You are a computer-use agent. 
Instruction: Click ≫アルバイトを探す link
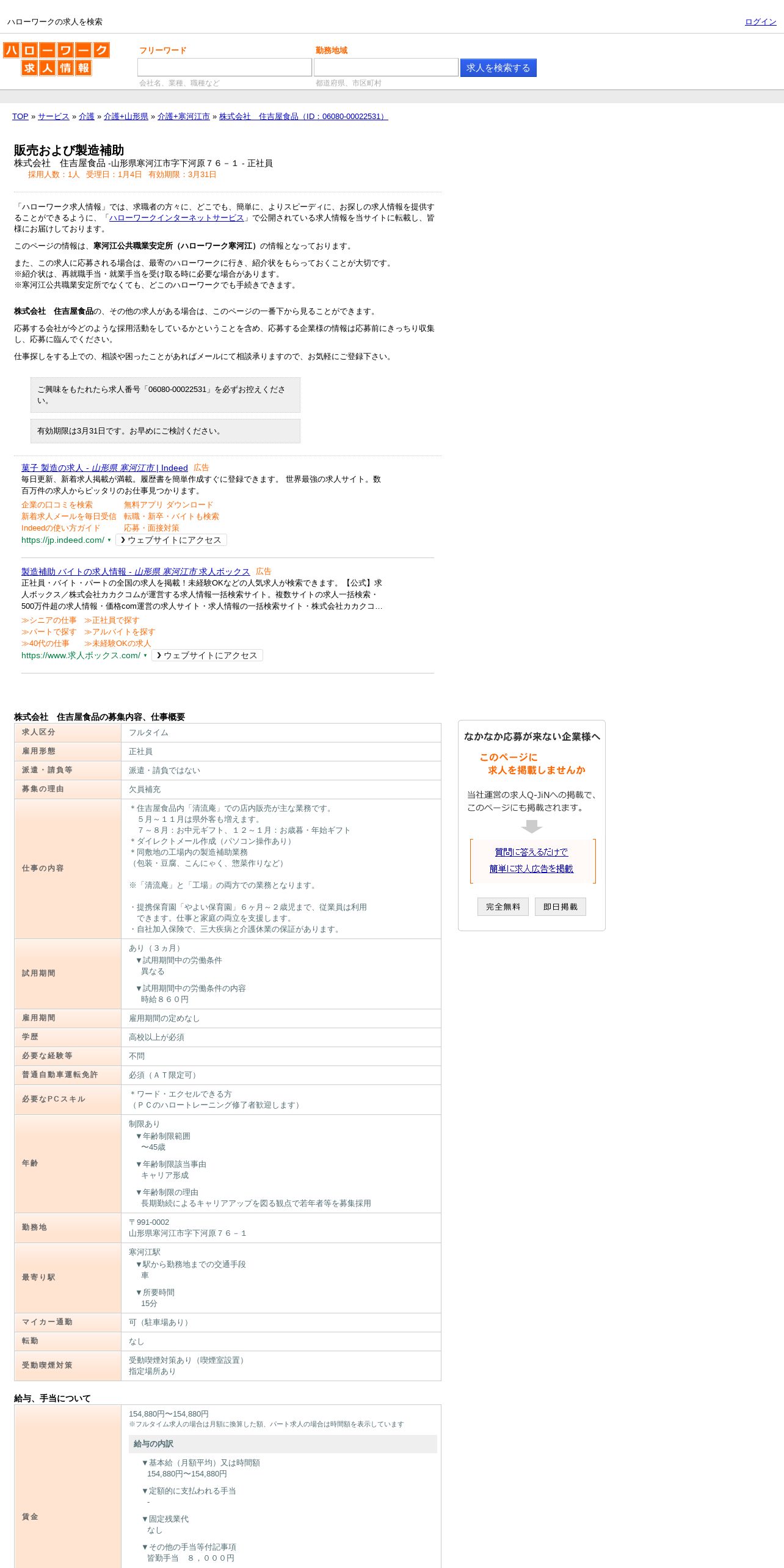coord(120,632)
